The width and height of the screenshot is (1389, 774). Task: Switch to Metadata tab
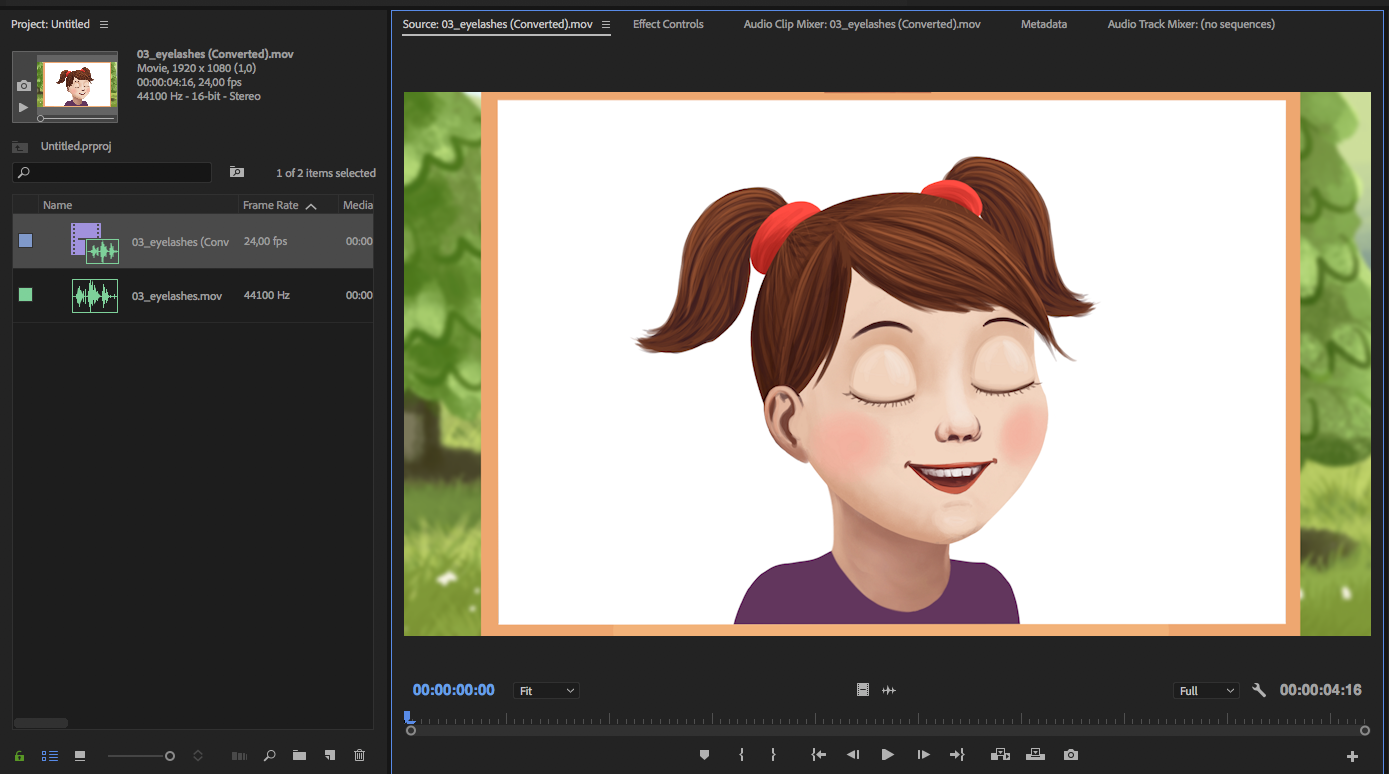click(1044, 24)
